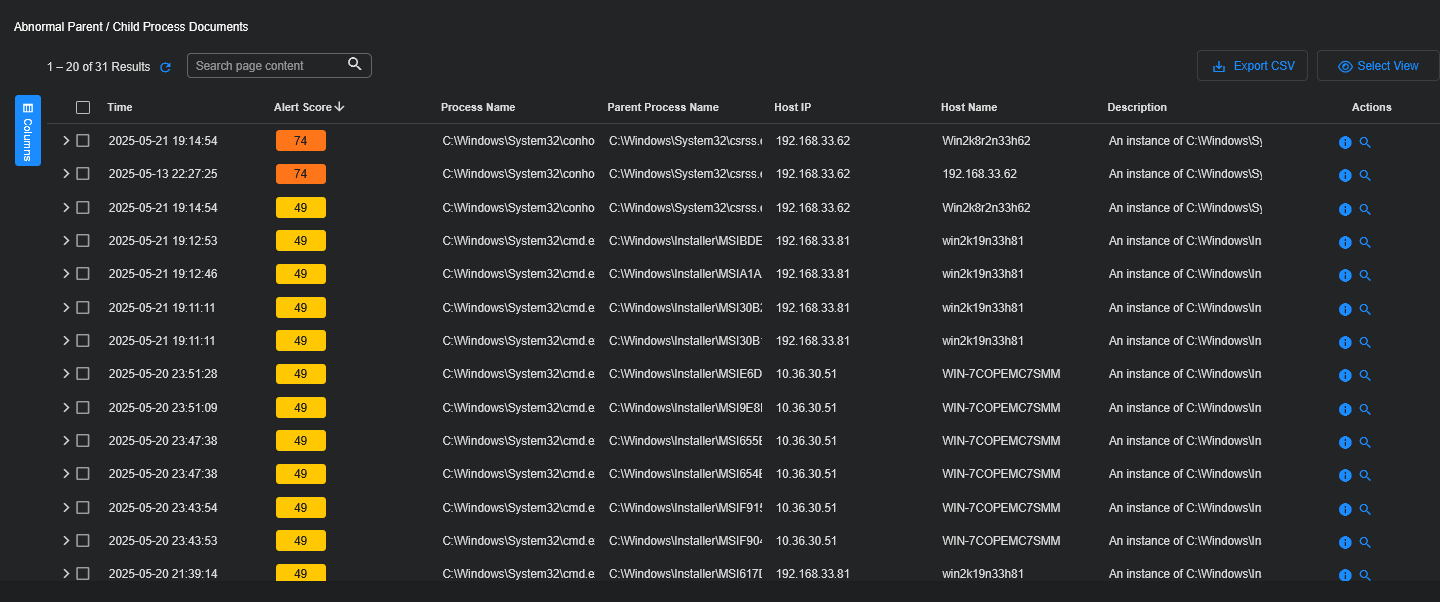This screenshot has width=1440, height=602.
Task: Open the Columns side panel tab
Action: tap(27, 130)
